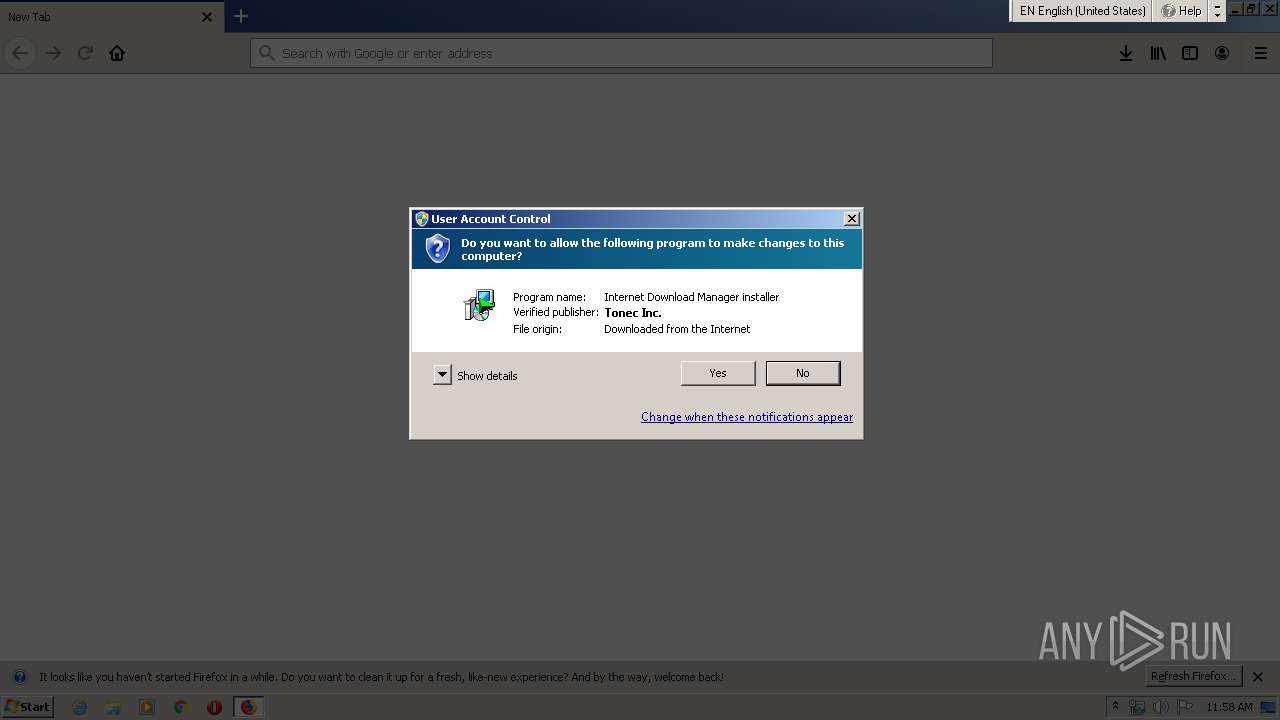This screenshot has height=720, width=1280.
Task: Click the show desktop button in tray
Action: tap(1269, 707)
